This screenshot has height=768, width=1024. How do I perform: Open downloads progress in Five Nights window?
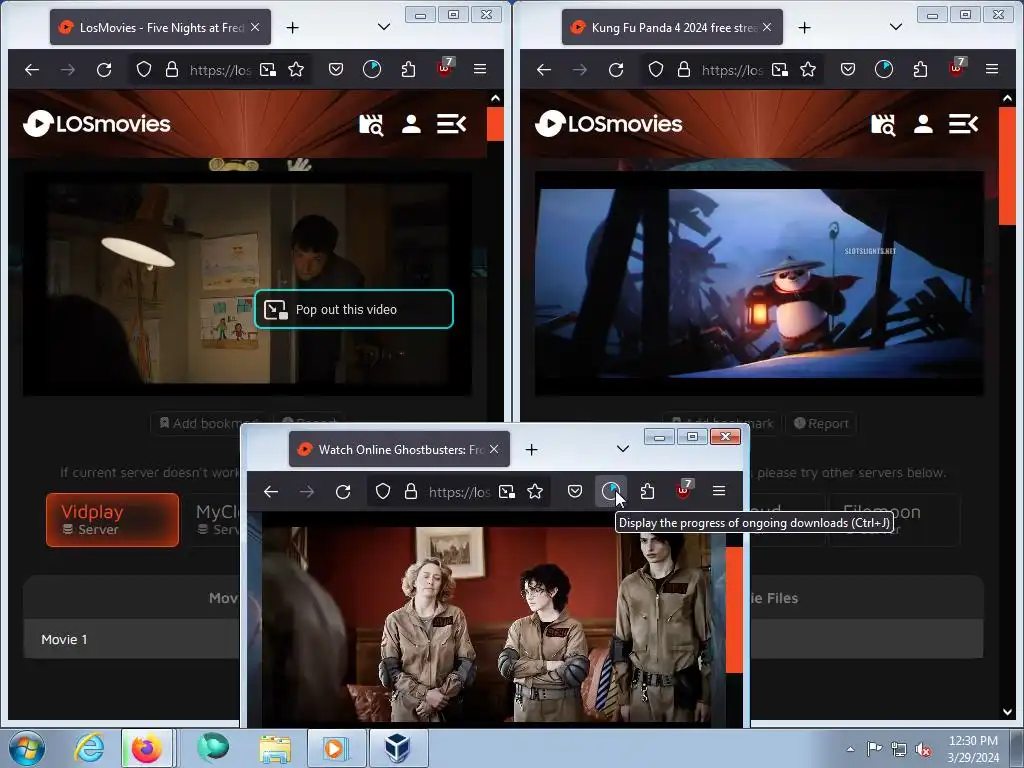[372, 69]
